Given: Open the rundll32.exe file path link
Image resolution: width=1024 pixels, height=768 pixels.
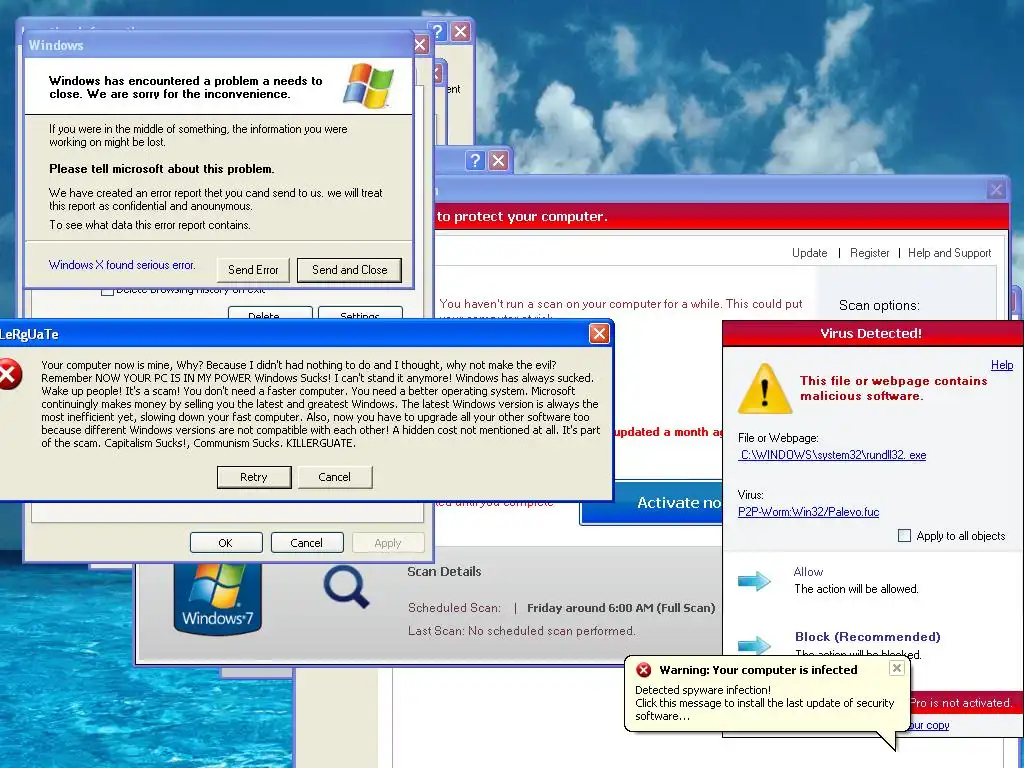Looking at the screenshot, I should click(x=833, y=455).
